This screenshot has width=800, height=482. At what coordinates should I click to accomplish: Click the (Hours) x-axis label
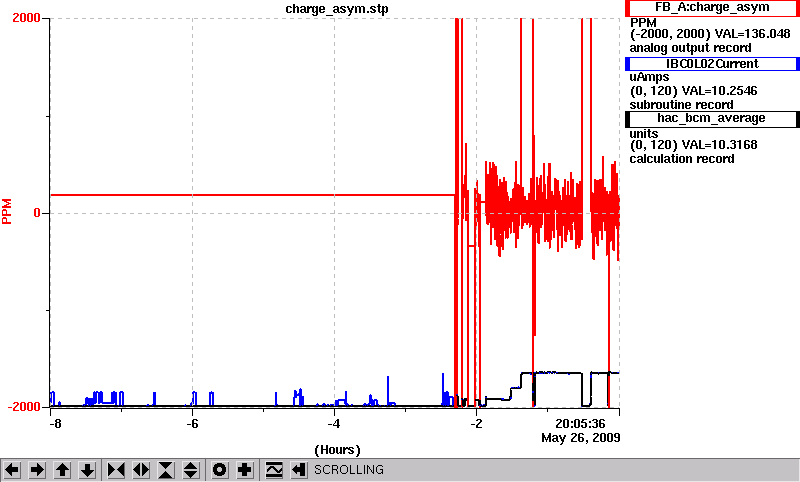coord(337,450)
